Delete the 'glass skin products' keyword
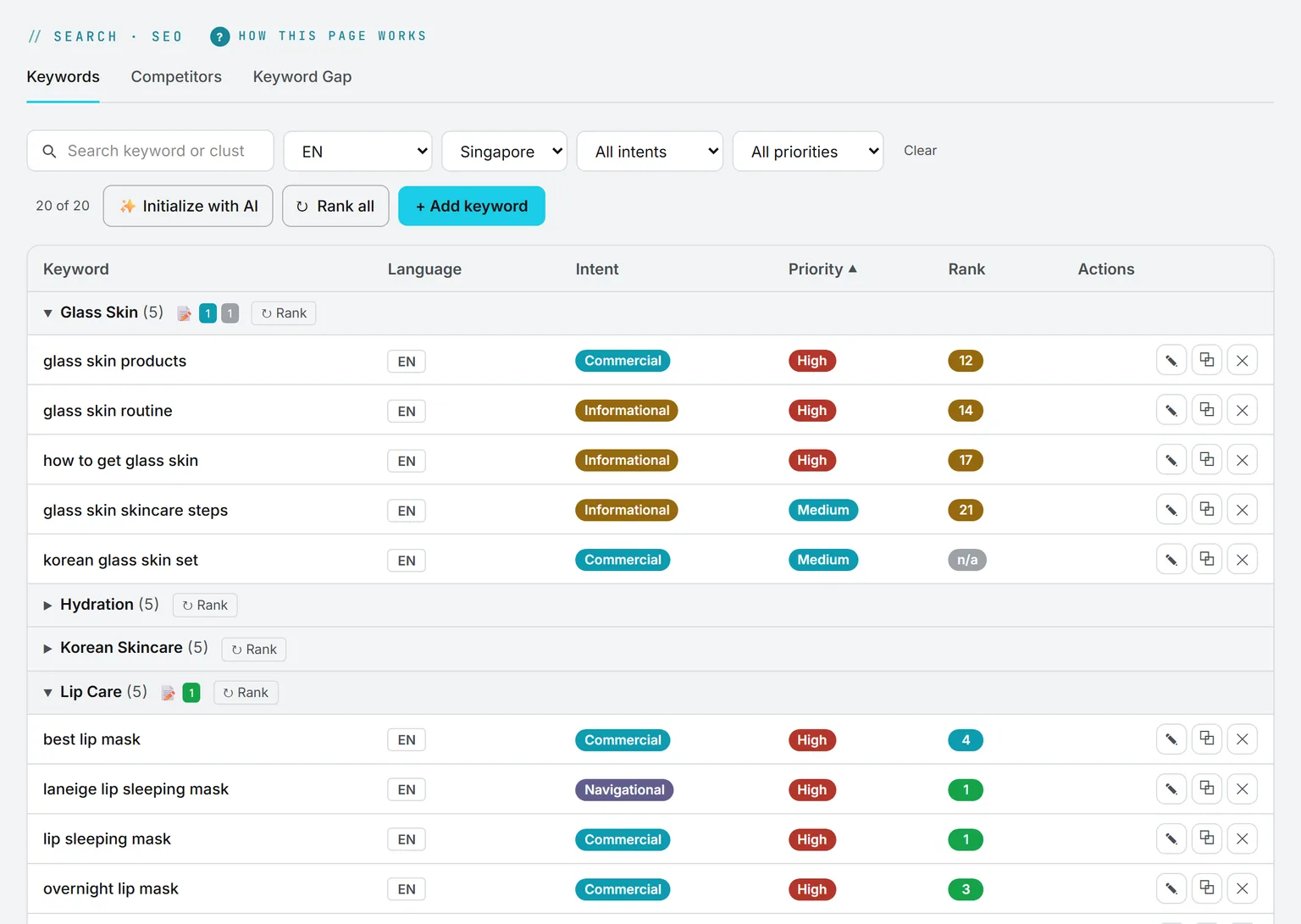 tap(1243, 361)
